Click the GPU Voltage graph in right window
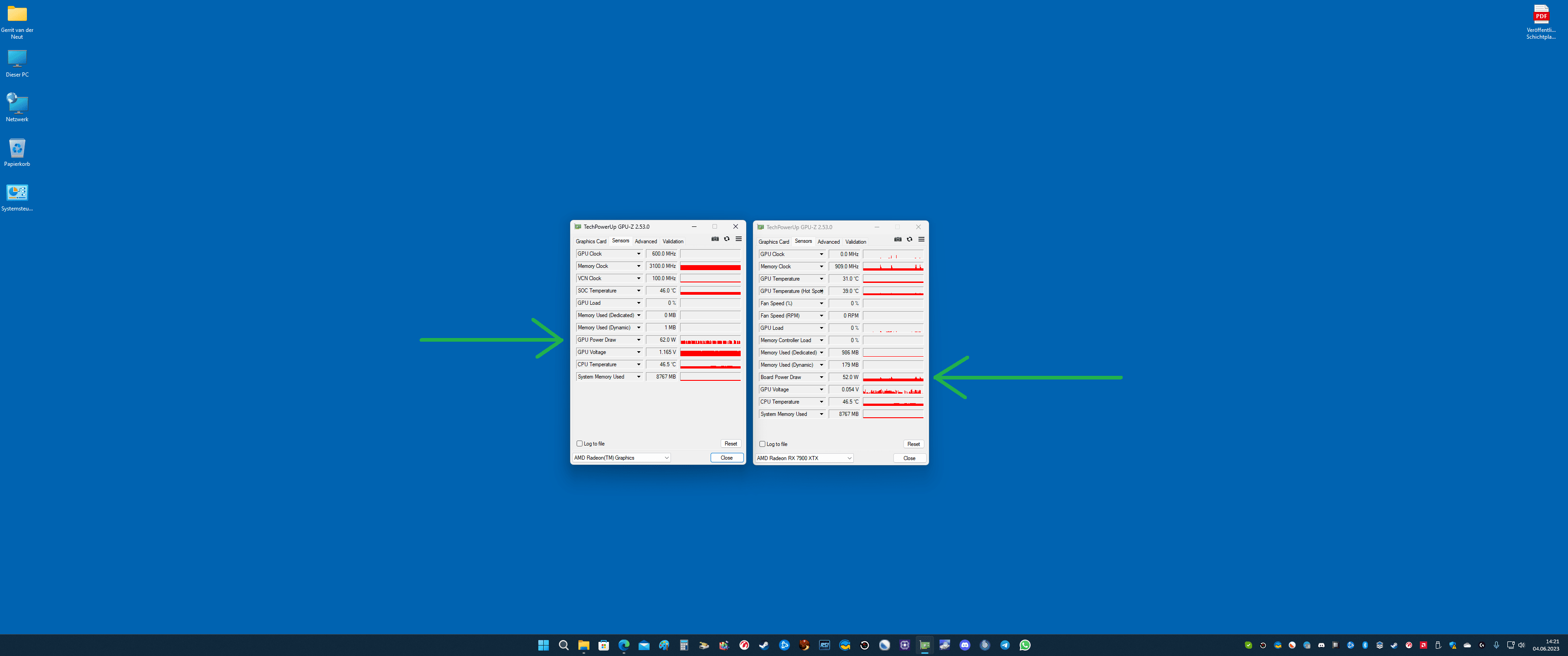The width and height of the screenshot is (1568, 656). 893,390
